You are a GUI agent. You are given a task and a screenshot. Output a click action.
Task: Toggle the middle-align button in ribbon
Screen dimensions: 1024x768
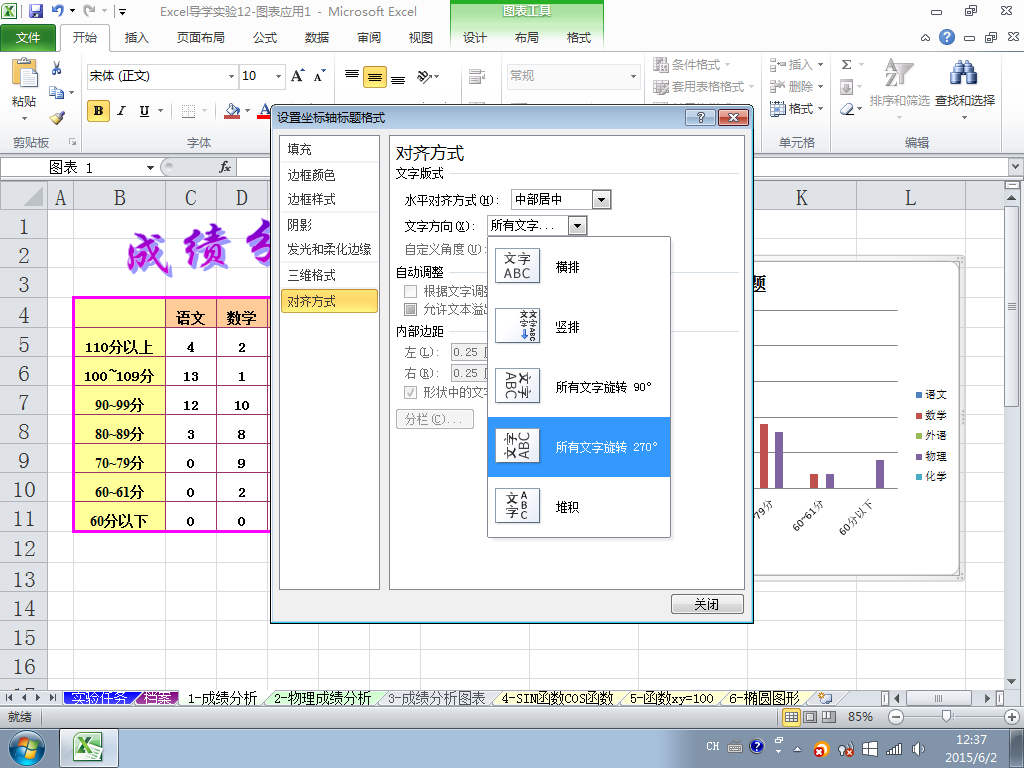[374, 77]
